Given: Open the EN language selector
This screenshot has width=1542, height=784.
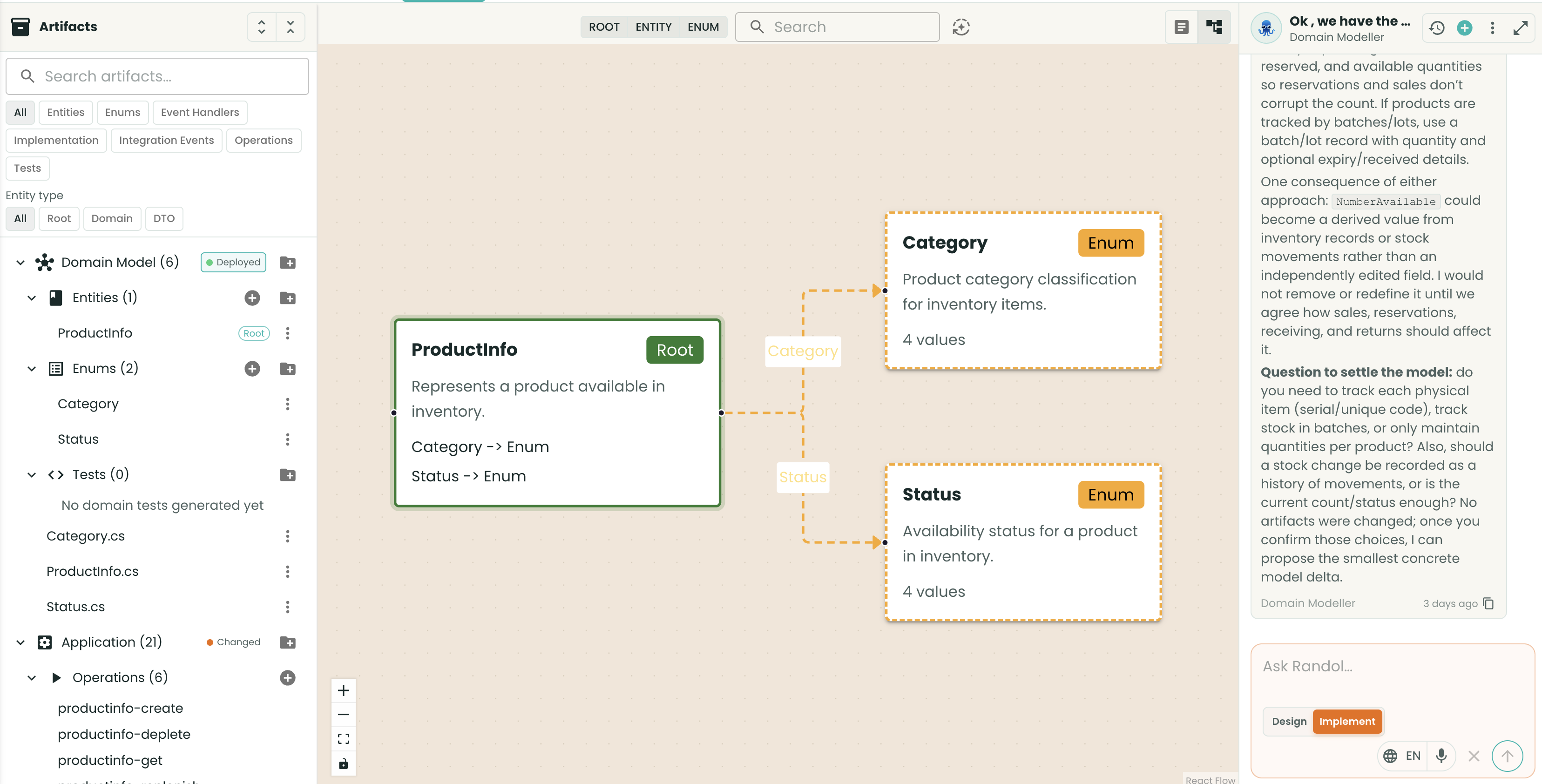Looking at the screenshot, I should [x=1402, y=755].
